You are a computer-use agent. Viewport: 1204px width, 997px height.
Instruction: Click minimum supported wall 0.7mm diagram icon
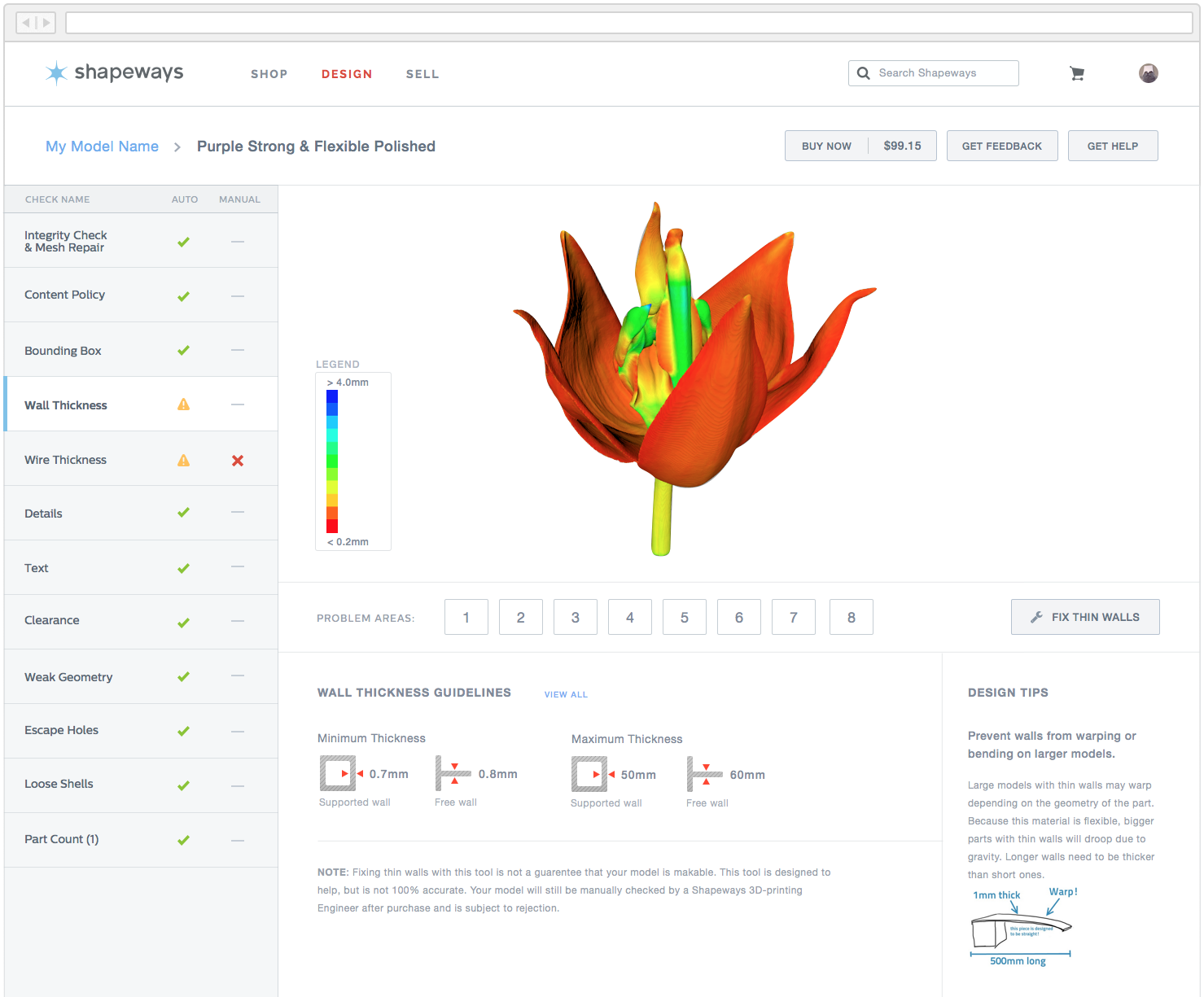(x=341, y=773)
